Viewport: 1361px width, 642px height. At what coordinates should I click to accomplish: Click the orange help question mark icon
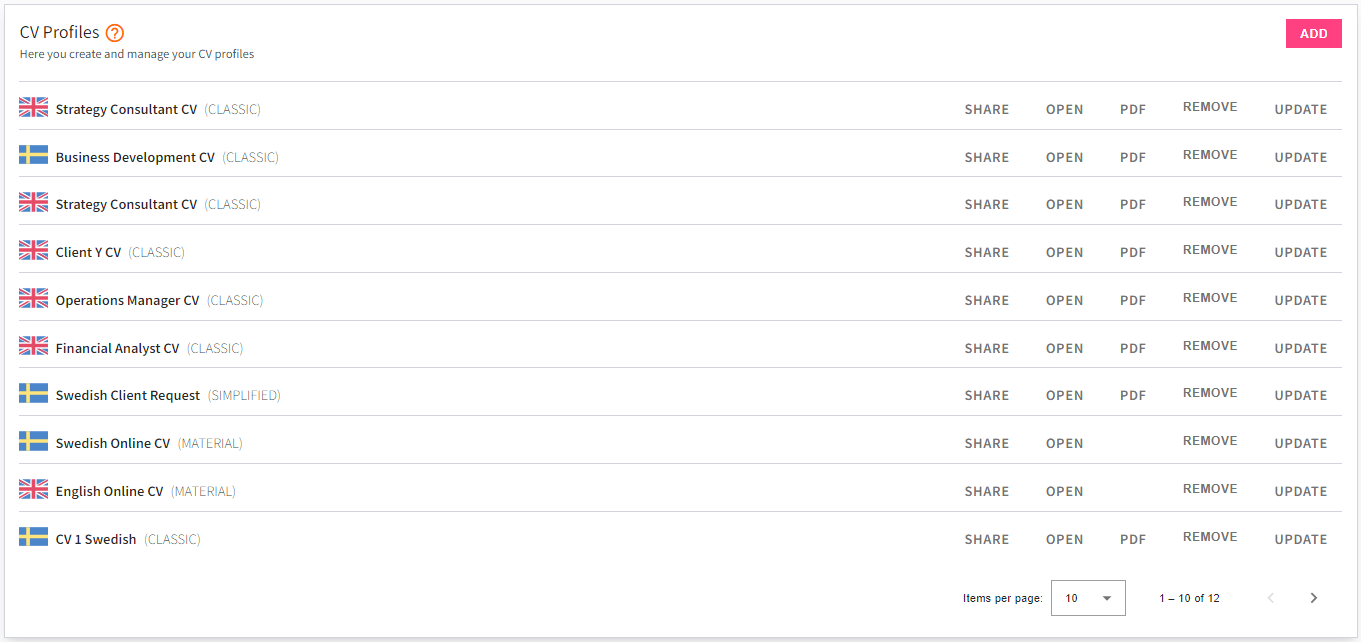click(x=115, y=33)
